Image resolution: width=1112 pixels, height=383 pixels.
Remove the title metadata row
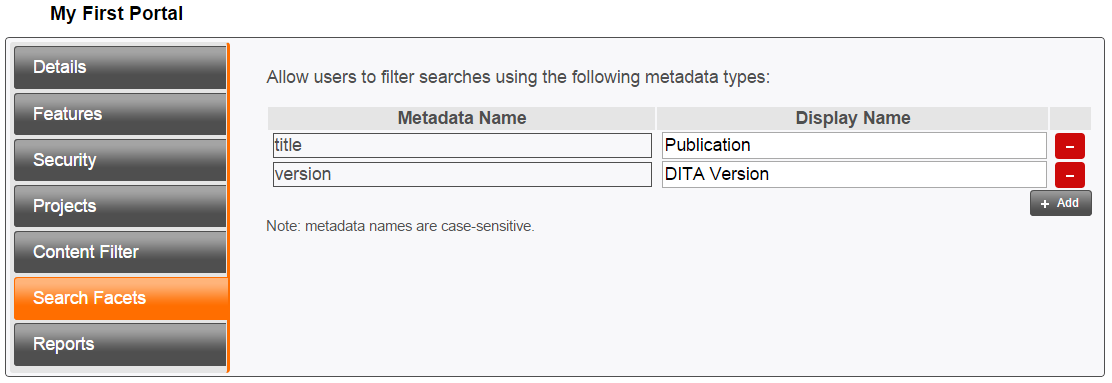pos(1069,146)
